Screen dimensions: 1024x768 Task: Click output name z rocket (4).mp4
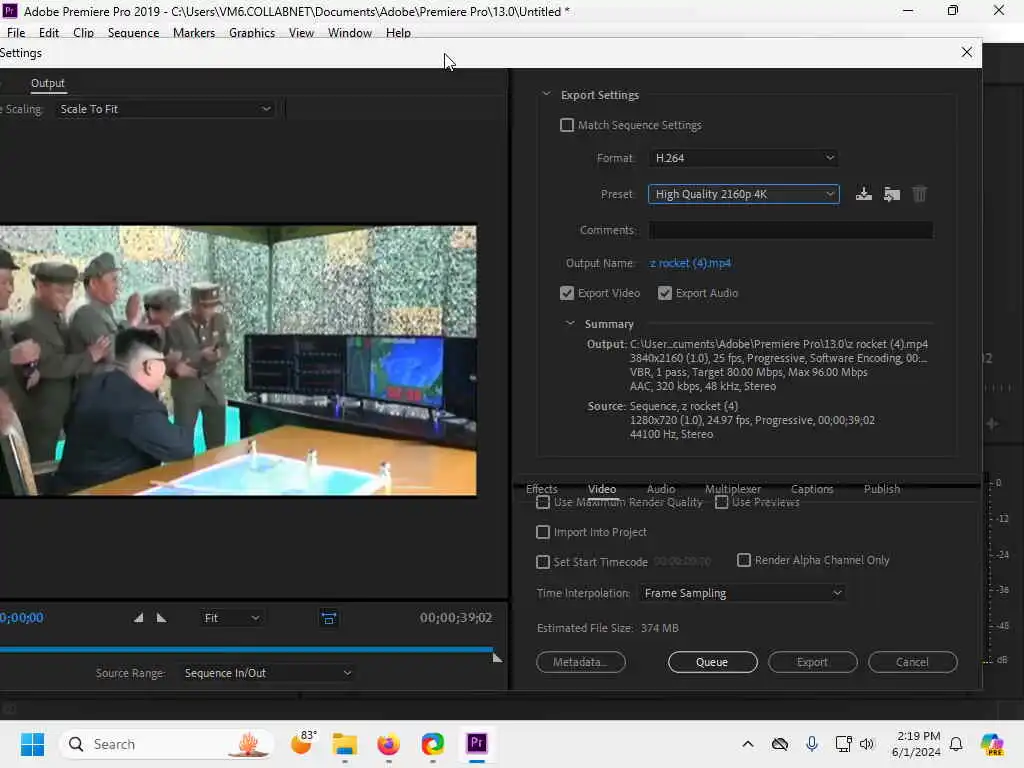[x=690, y=263]
